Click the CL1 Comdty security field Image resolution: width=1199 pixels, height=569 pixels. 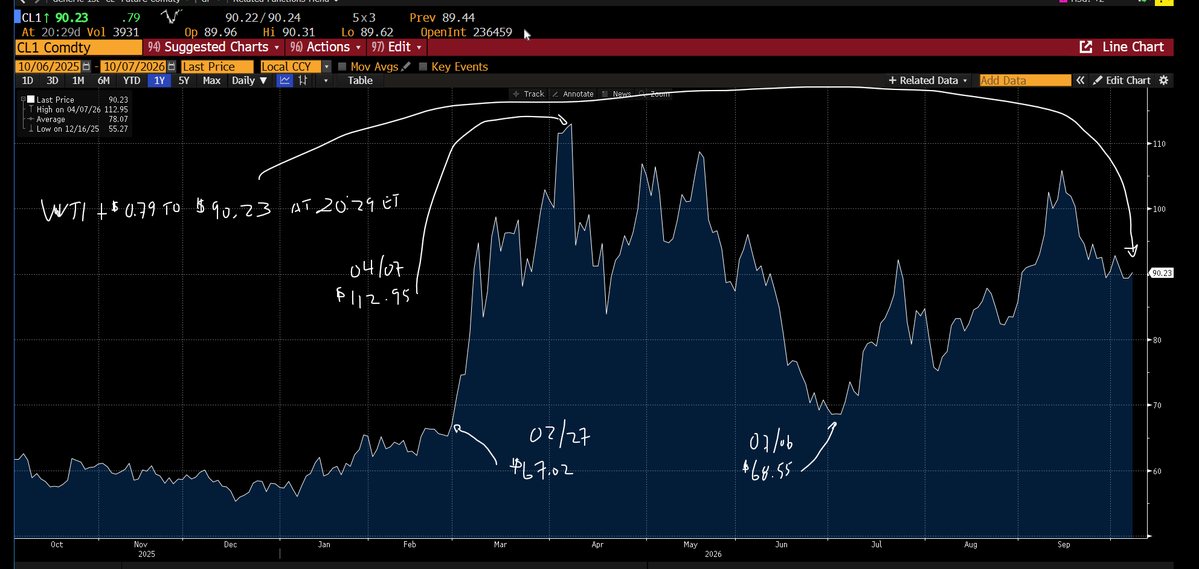pos(79,47)
